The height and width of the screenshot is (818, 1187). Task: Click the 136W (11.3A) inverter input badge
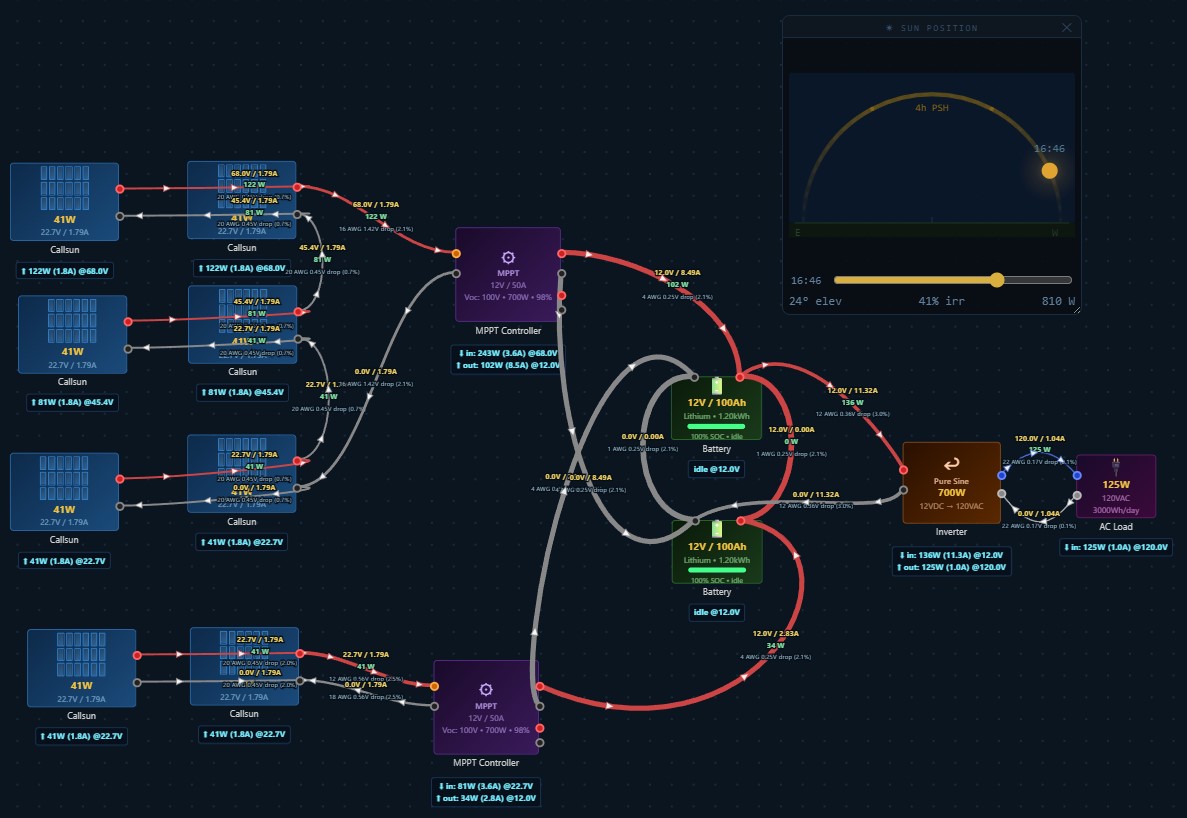coord(950,554)
